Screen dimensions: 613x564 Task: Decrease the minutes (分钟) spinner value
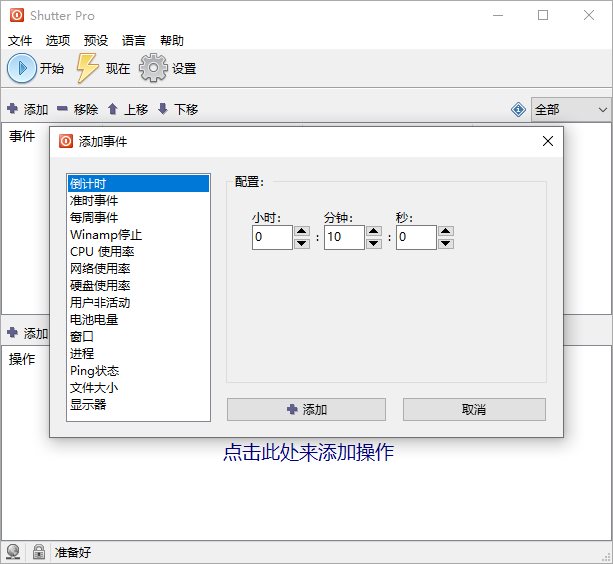pyautogui.click(x=374, y=243)
